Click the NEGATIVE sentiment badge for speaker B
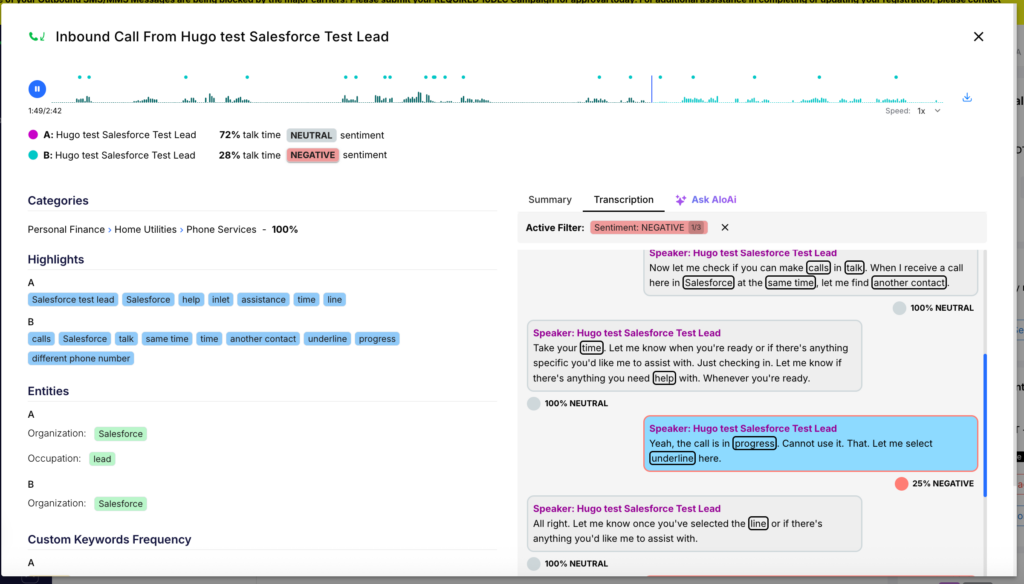The image size is (1024, 584). (x=313, y=155)
